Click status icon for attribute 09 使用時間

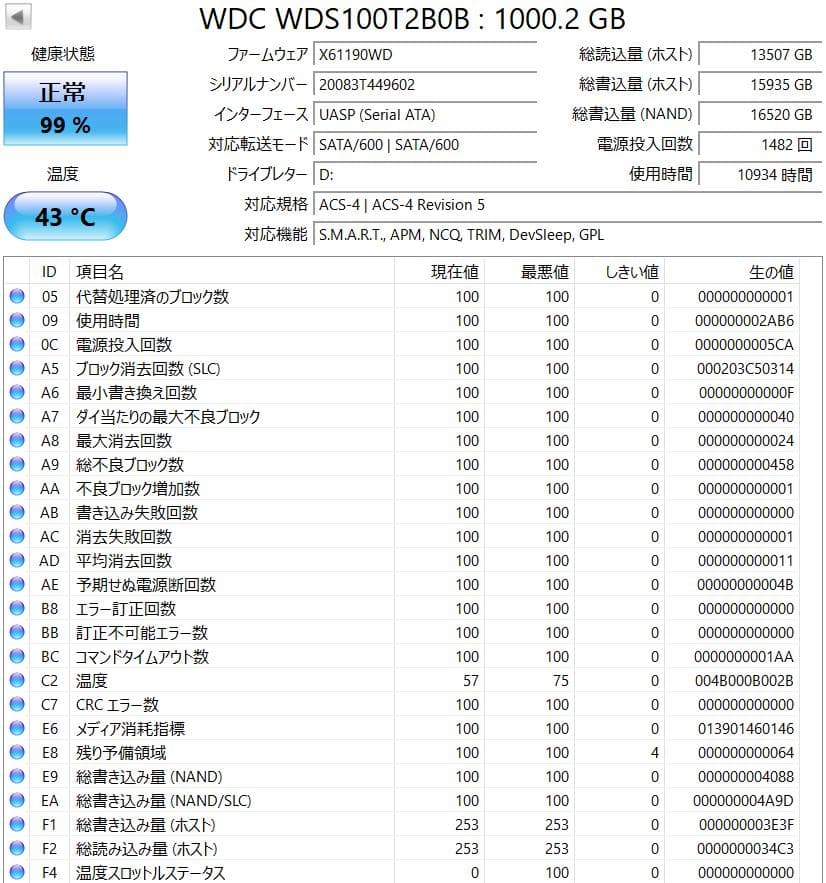pos(17,320)
